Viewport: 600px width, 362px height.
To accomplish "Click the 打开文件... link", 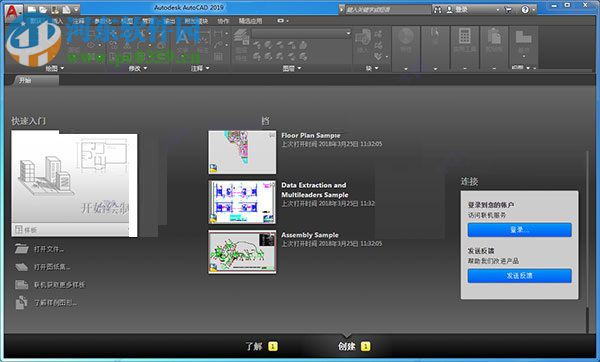I will click(49, 249).
